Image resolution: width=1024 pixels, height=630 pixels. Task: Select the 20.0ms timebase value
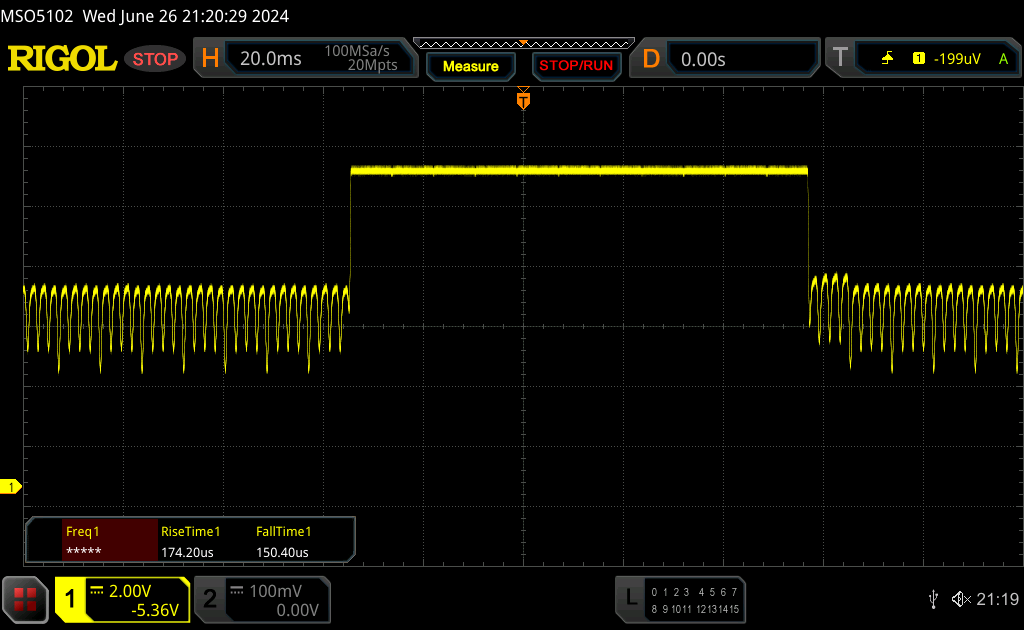(x=270, y=59)
